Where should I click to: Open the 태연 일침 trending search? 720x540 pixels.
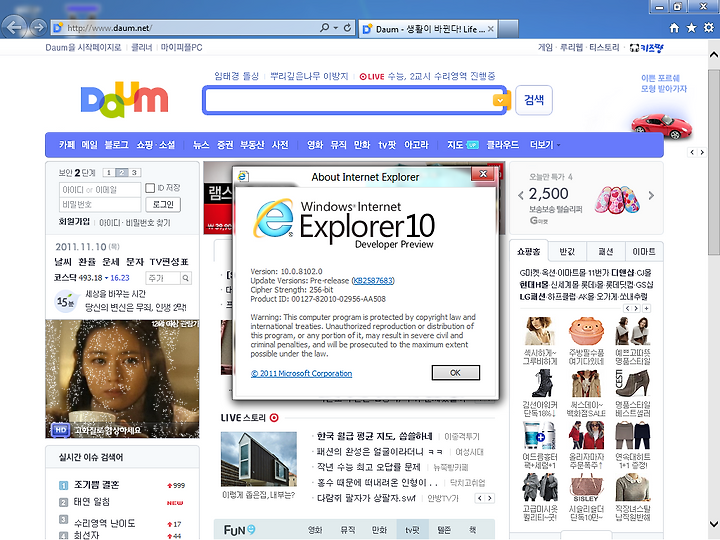coord(92,502)
